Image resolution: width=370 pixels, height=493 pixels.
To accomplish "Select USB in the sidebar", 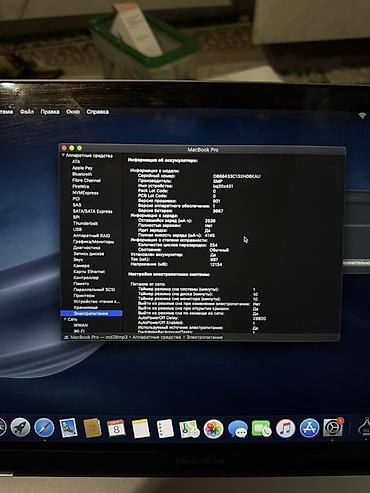I will 77,229.
